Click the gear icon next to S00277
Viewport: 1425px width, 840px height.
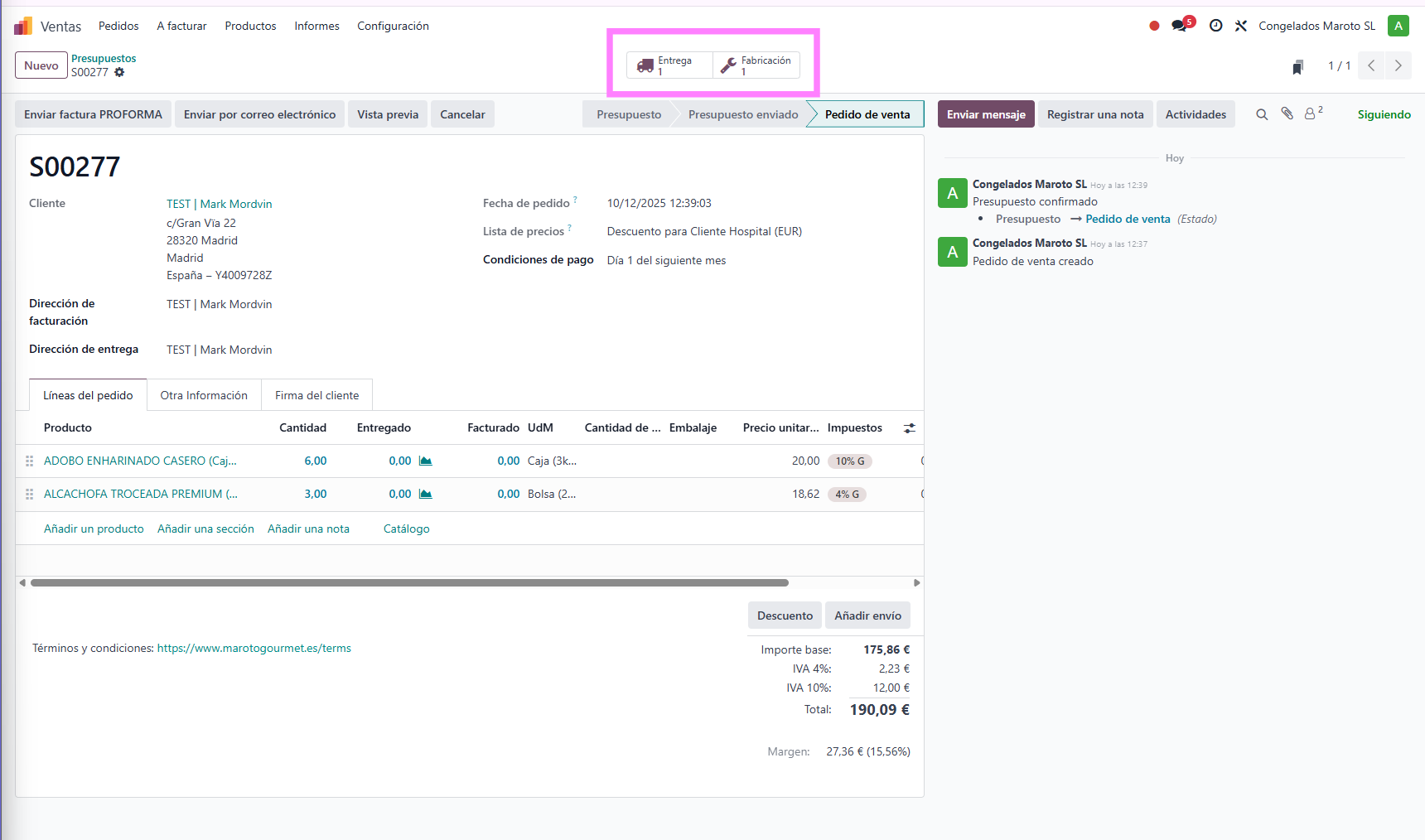point(119,73)
